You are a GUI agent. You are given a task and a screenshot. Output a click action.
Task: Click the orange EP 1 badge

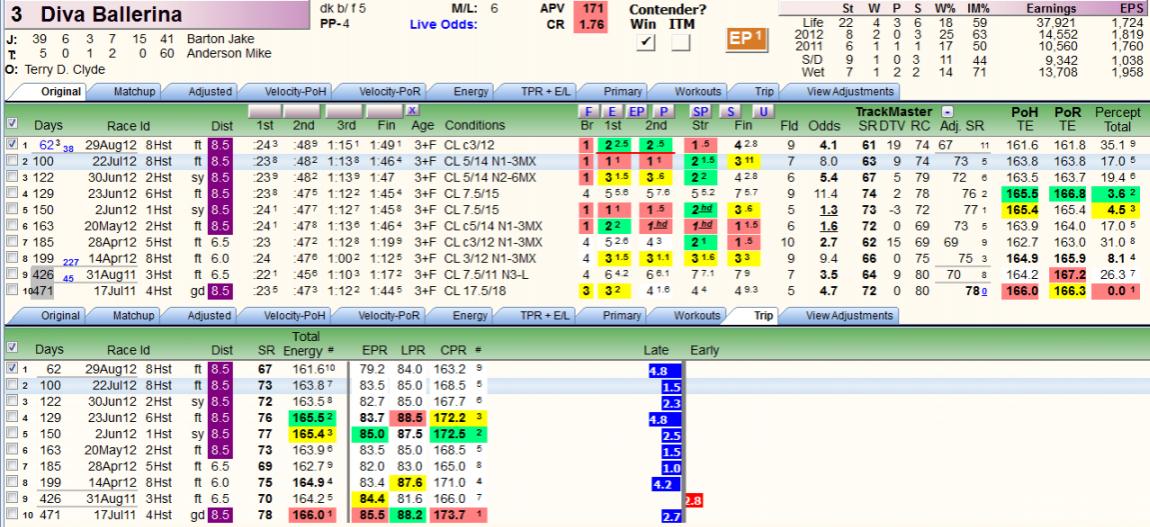[x=746, y=40]
